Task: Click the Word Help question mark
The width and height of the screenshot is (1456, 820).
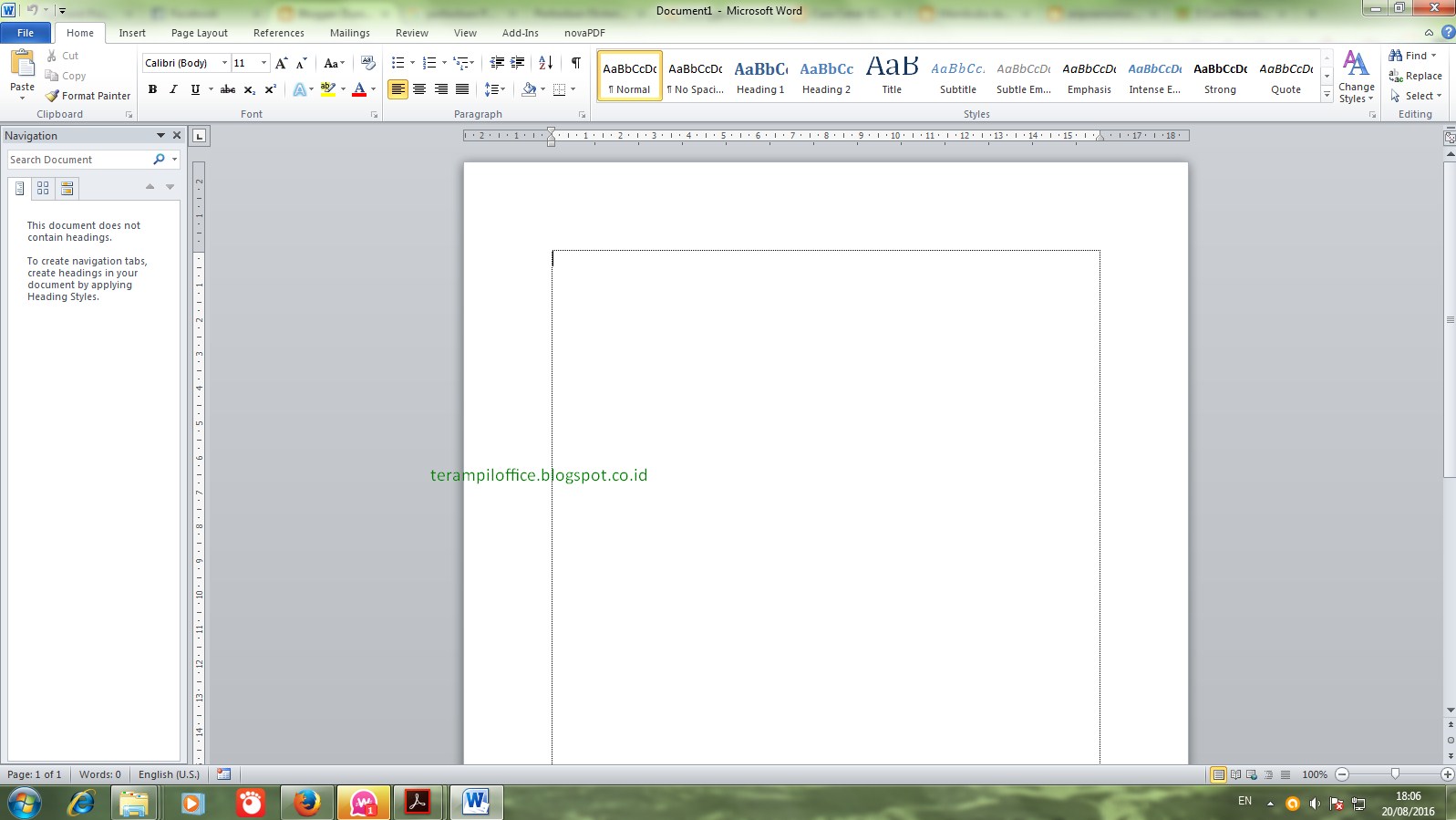Action: 1448,32
